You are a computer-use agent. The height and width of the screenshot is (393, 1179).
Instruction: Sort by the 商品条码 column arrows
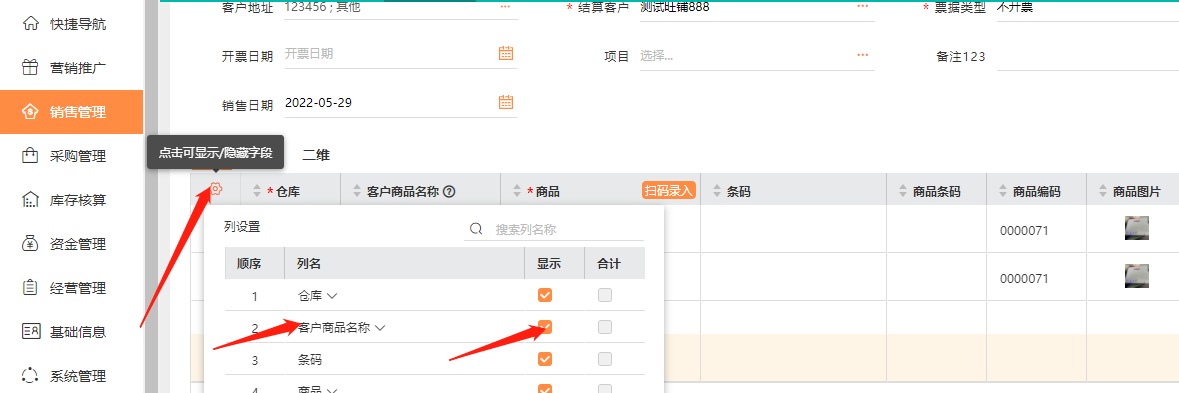pyautogui.click(x=902, y=192)
